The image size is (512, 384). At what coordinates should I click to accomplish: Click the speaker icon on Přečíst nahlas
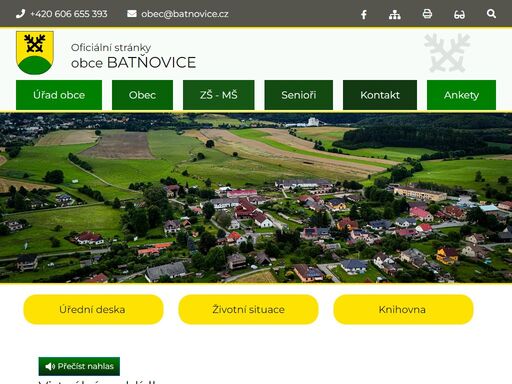tap(50, 366)
